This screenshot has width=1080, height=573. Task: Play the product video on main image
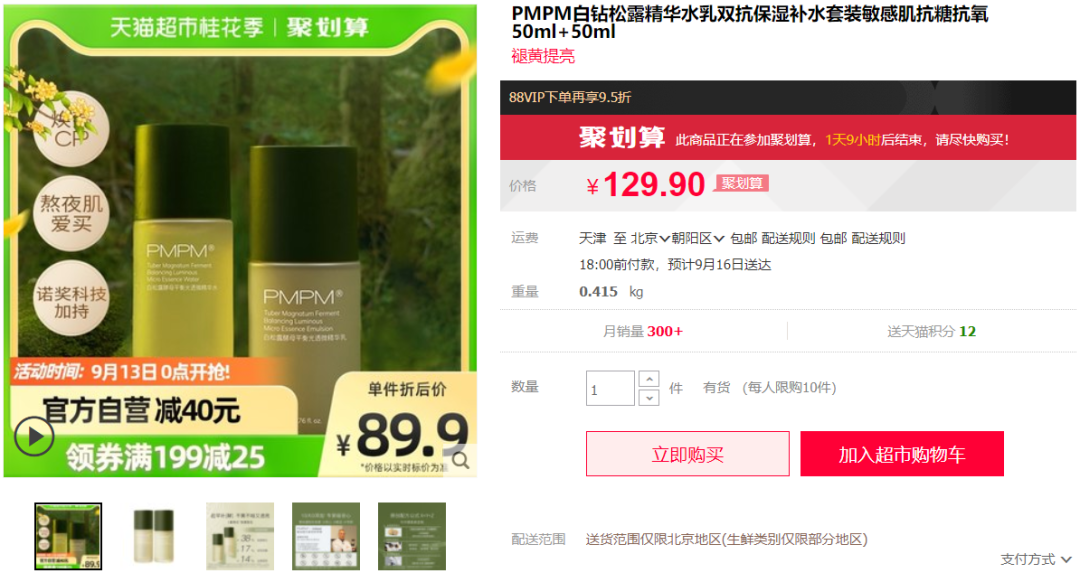click(x=34, y=437)
